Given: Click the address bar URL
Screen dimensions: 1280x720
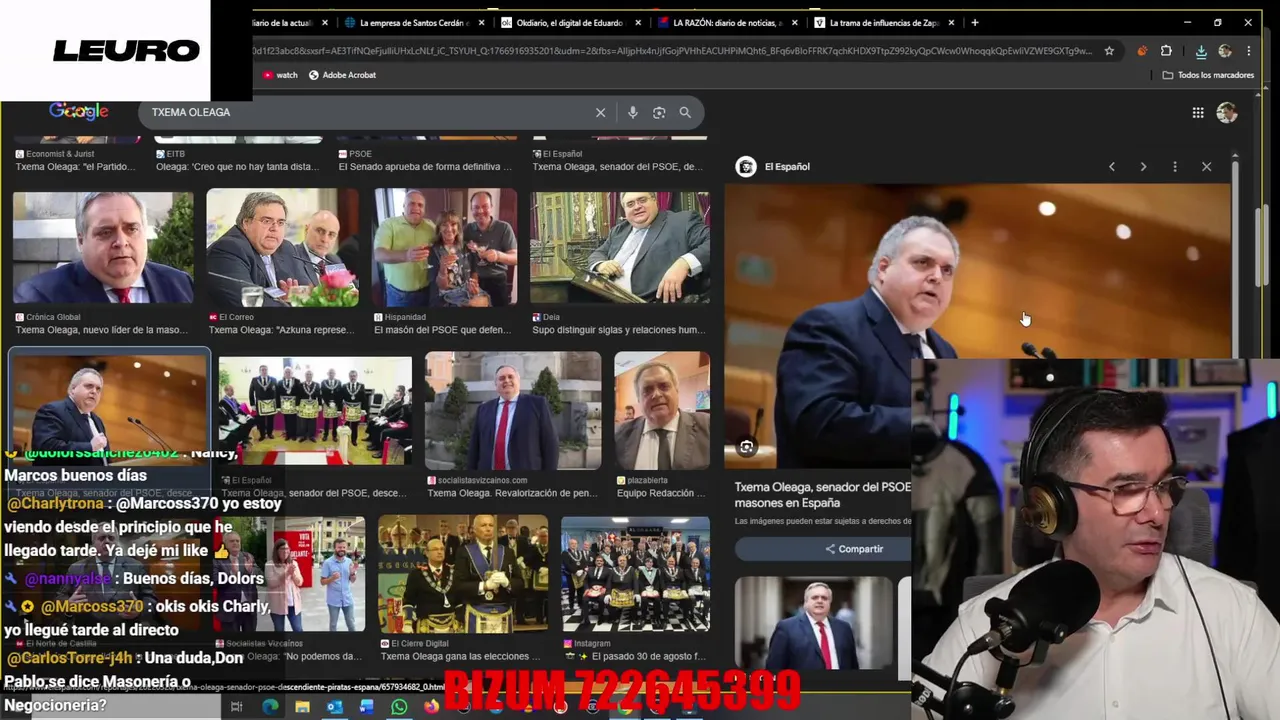Looking at the screenshot, I should 672,51.
